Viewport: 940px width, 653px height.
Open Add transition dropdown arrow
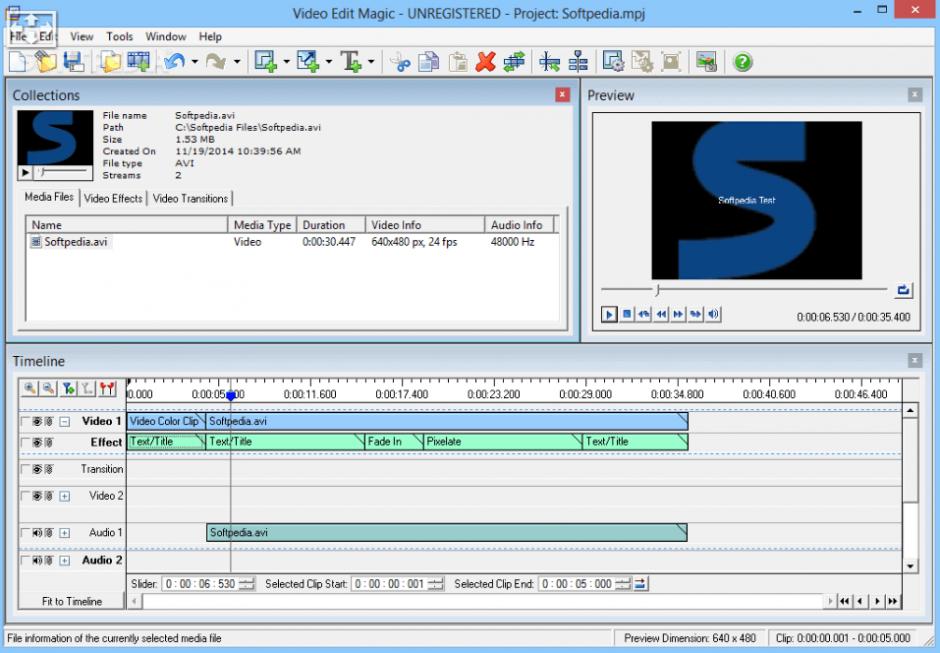(329, 62)
